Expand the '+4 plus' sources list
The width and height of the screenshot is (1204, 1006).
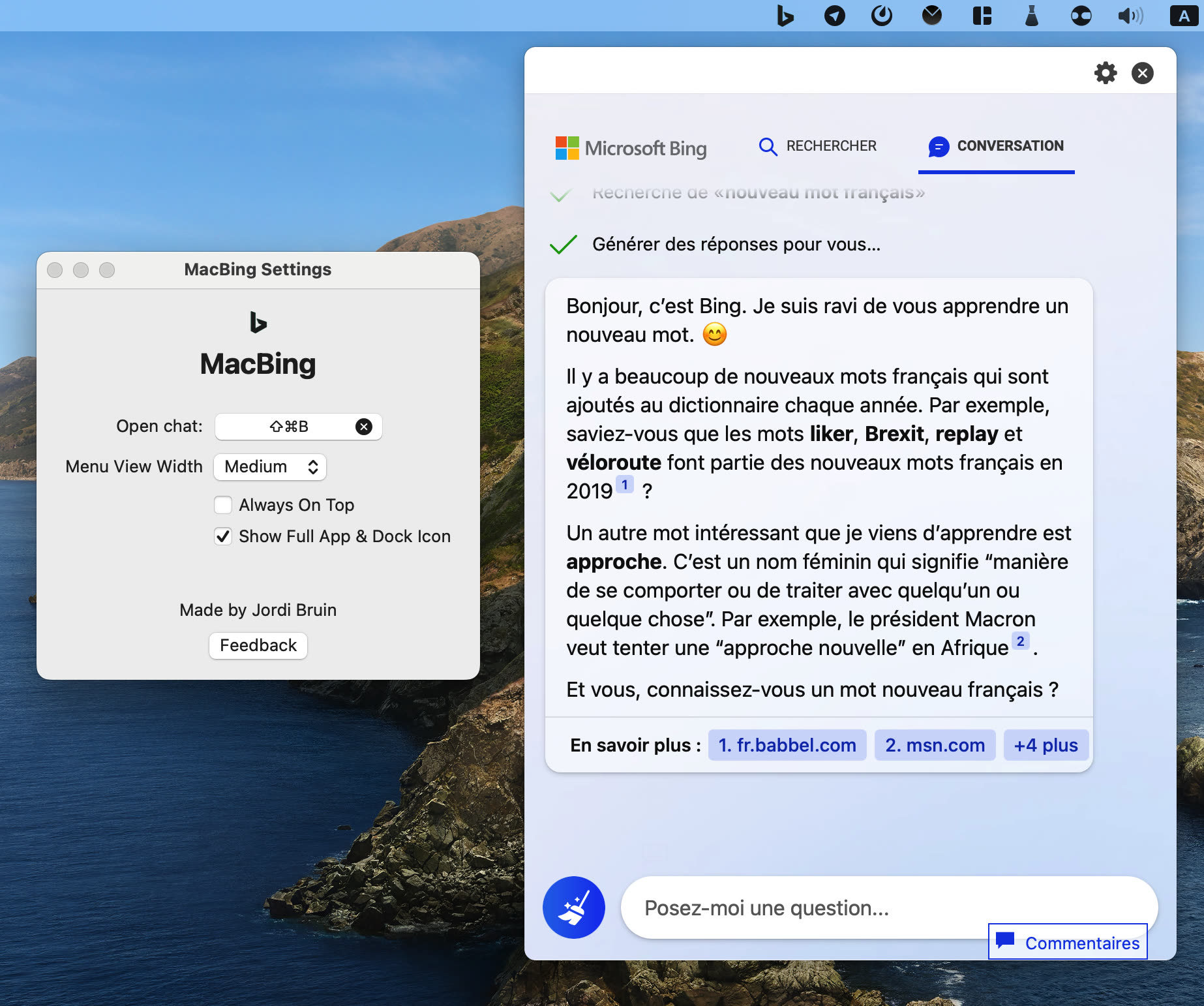click(x=1046, y=744)
